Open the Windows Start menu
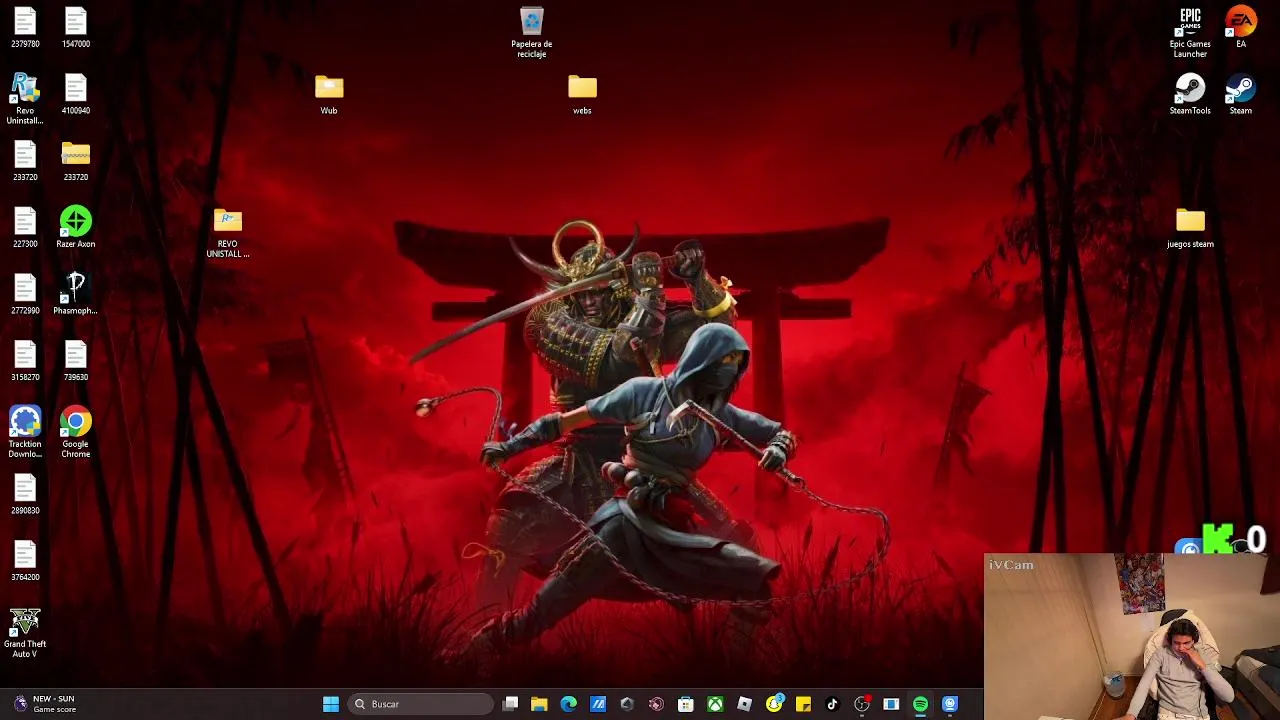 pos(331,704)
